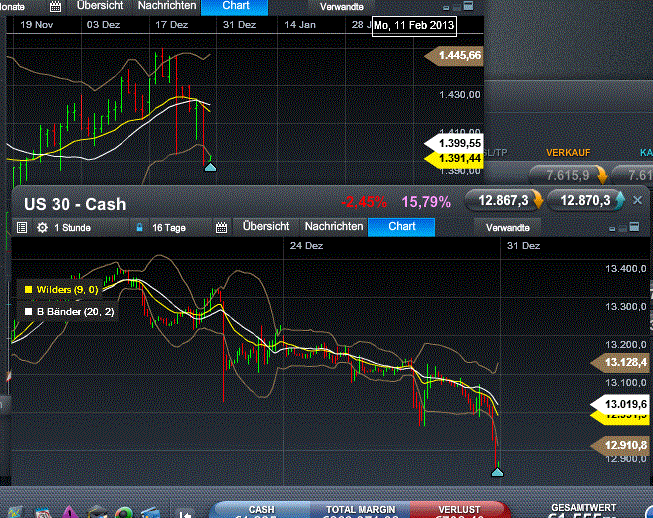Open the calendar icon in the upper chart window
Image resolution: width=653 pixels, height=518 pixels.
55,6
